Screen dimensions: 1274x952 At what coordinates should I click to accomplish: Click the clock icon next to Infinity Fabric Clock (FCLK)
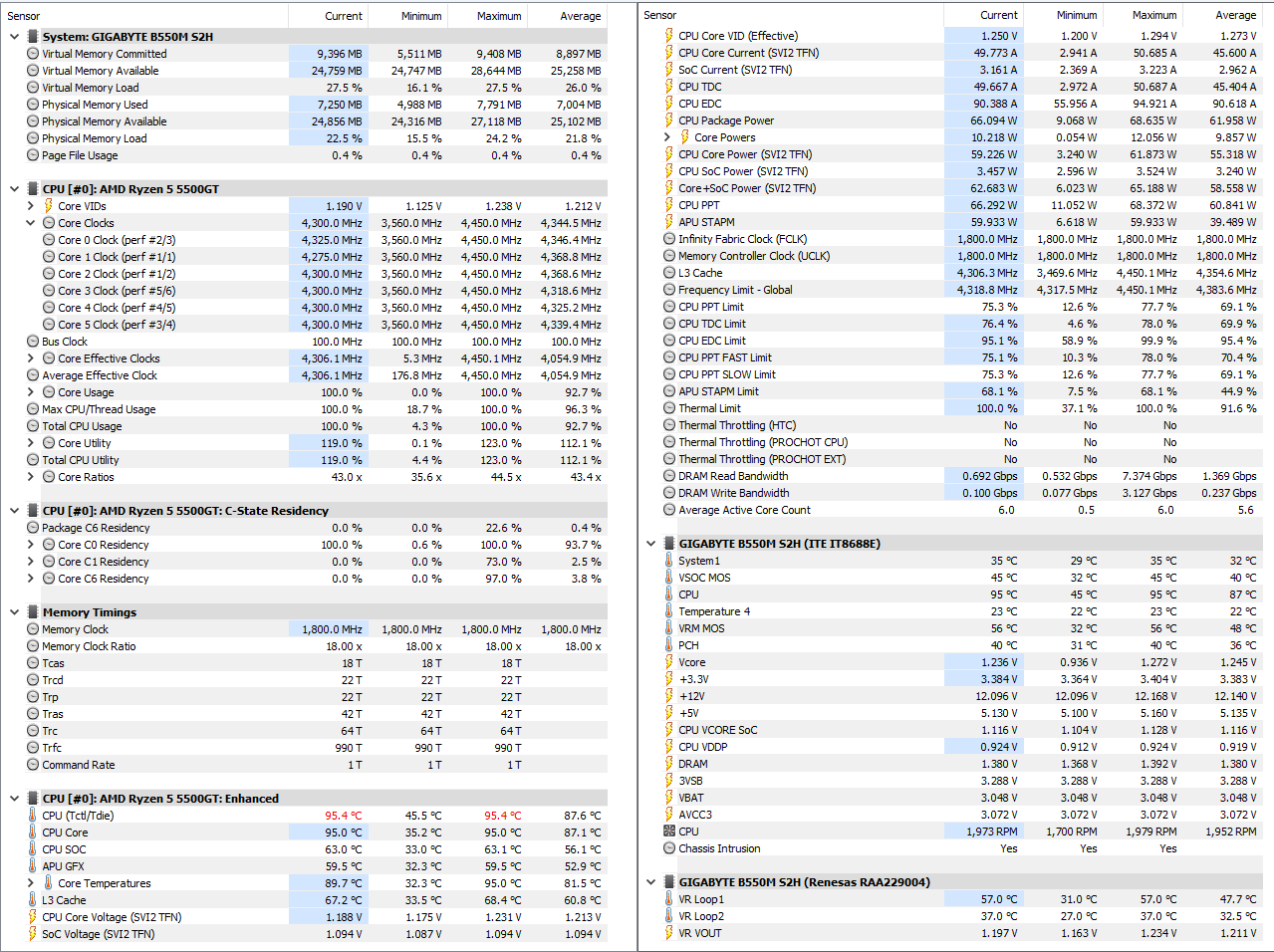[x=669, y=239]
